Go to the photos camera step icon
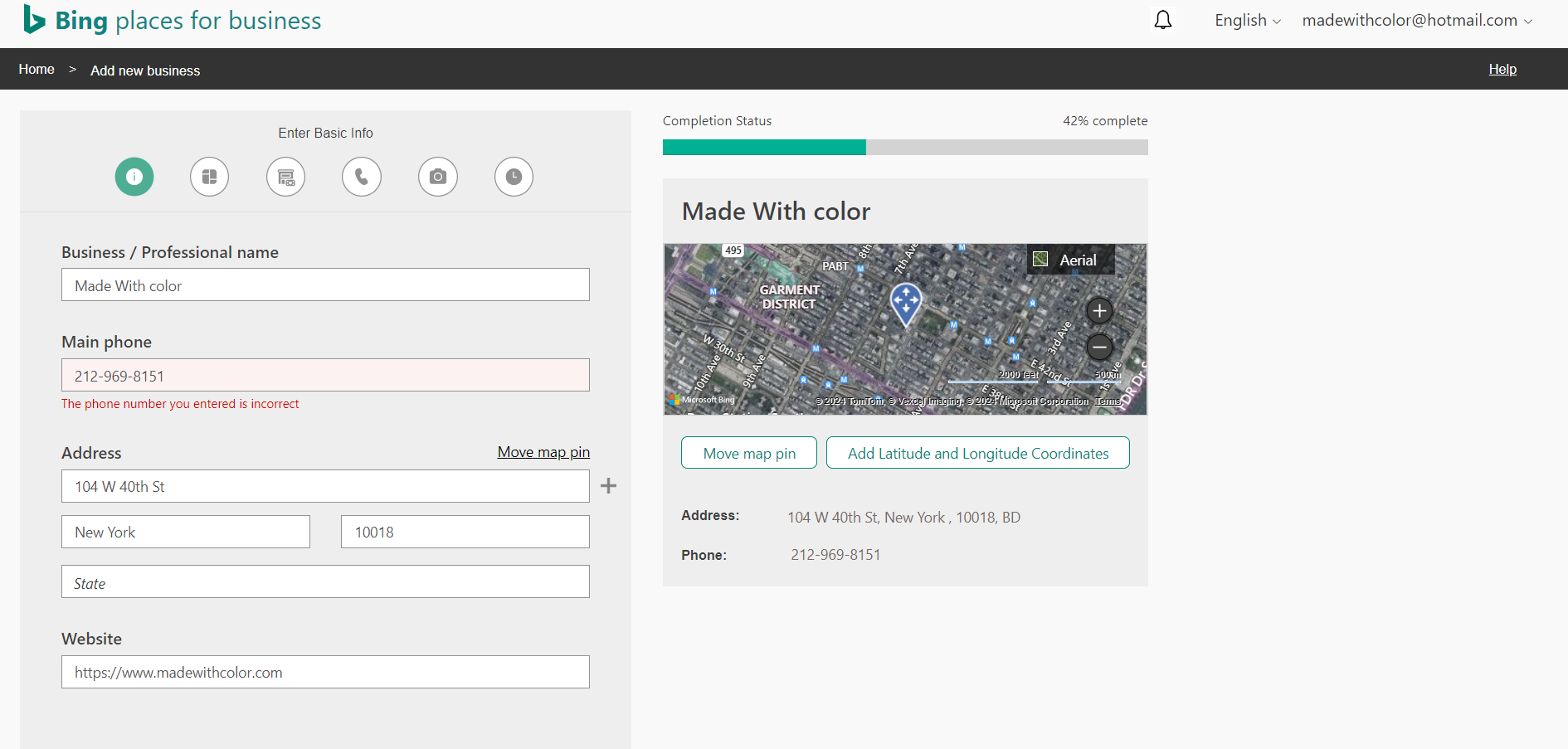This screenshot has width=1568, height=749. point(438,177)
